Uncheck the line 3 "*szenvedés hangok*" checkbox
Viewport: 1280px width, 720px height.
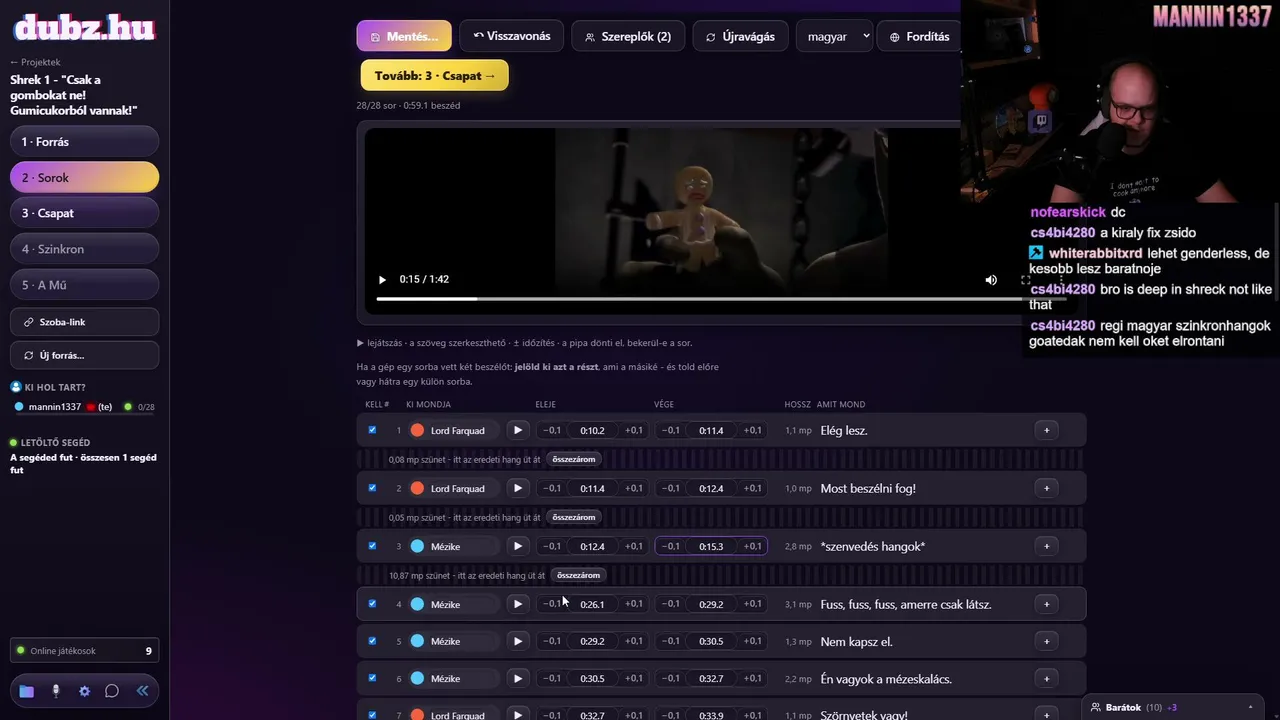(372, 546)
